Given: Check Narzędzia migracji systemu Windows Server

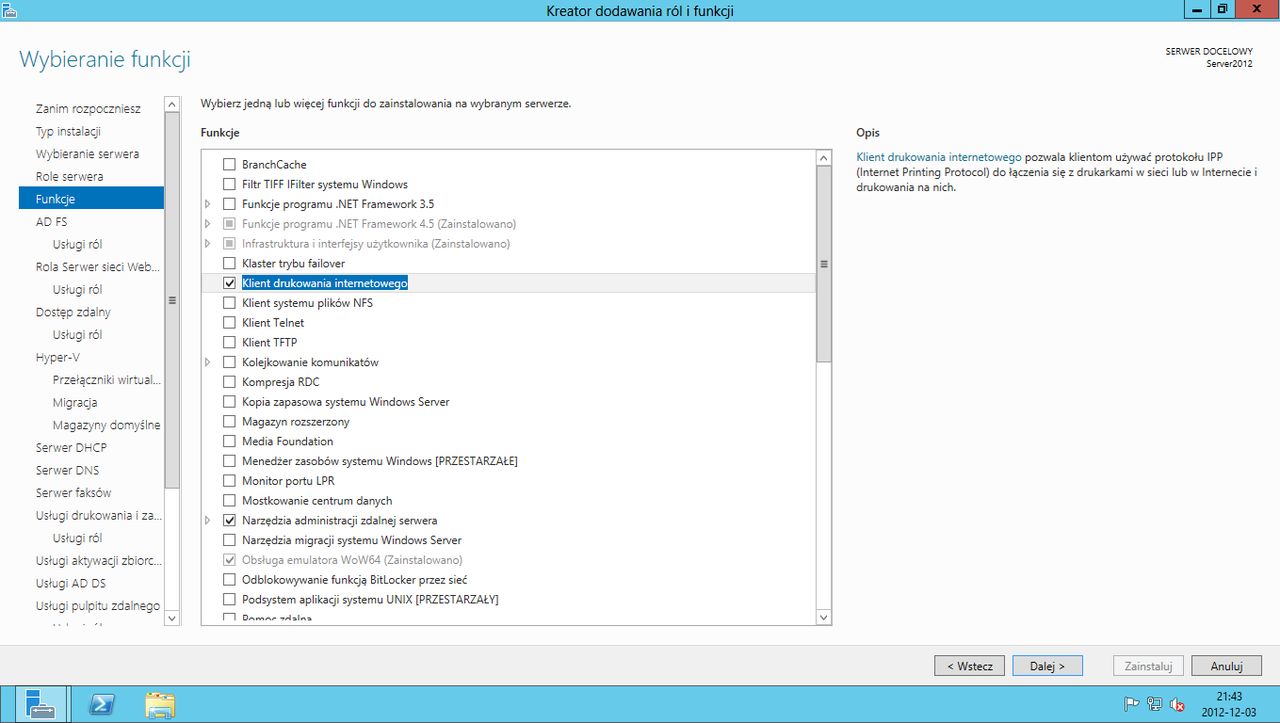Looking at the screenshot, I should [229, 540].
